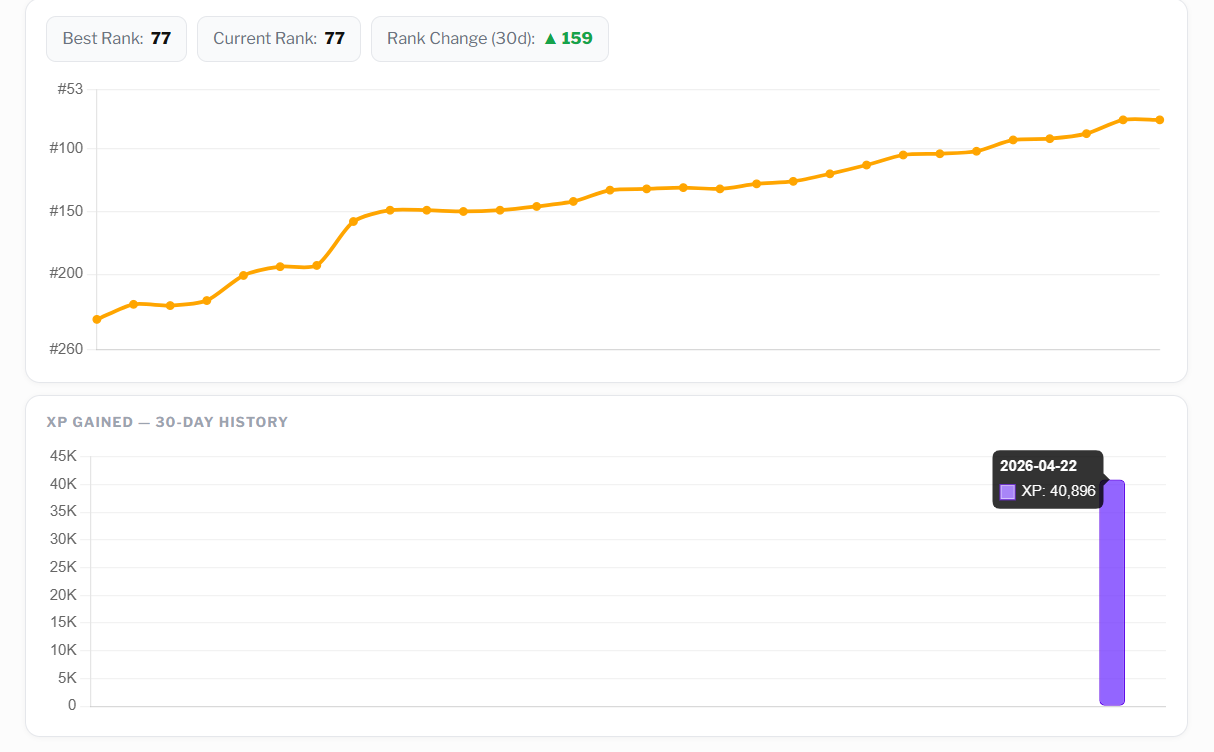Click the Rank Change (30d) stat chip

point(489,39)
